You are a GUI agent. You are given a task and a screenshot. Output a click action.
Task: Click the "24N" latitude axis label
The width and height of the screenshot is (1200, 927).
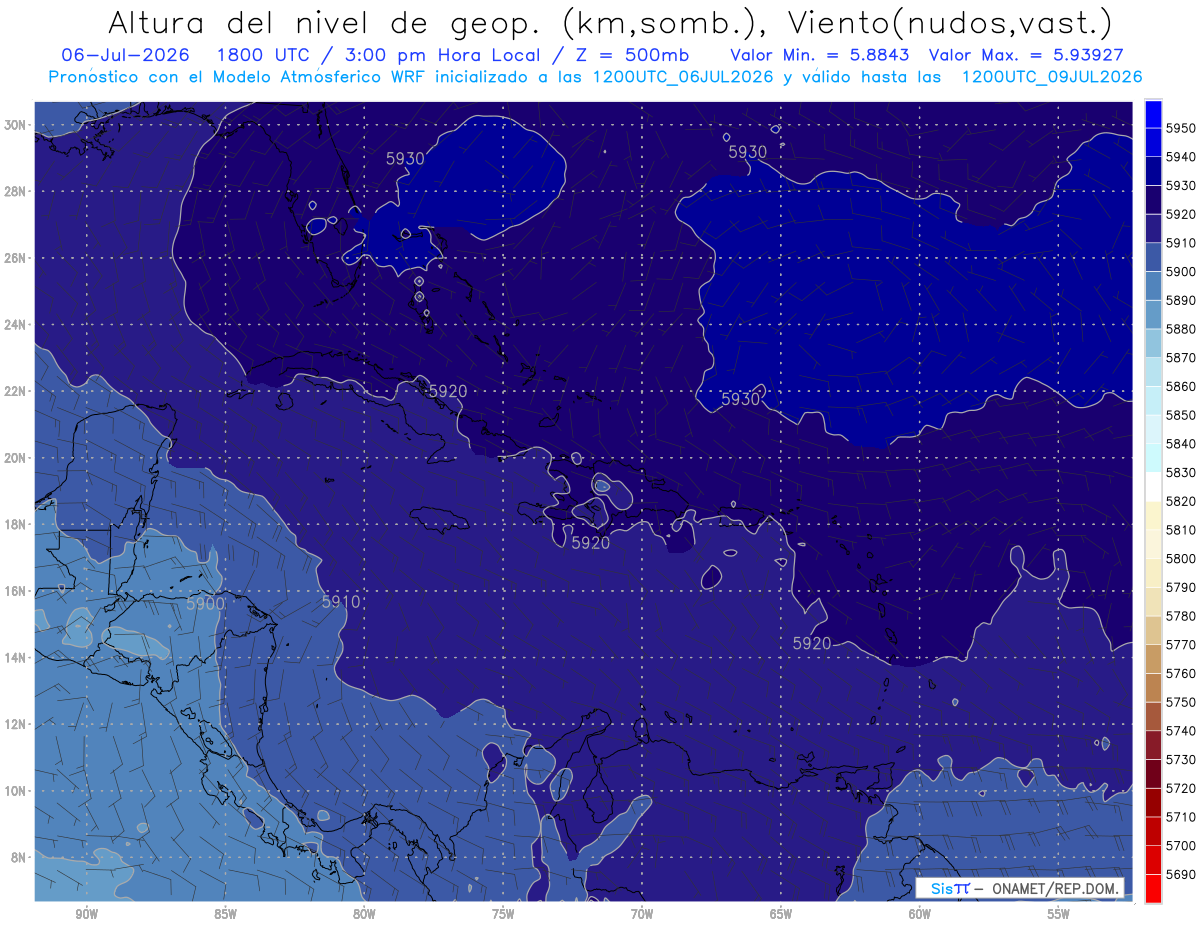(x=15, y=325)
